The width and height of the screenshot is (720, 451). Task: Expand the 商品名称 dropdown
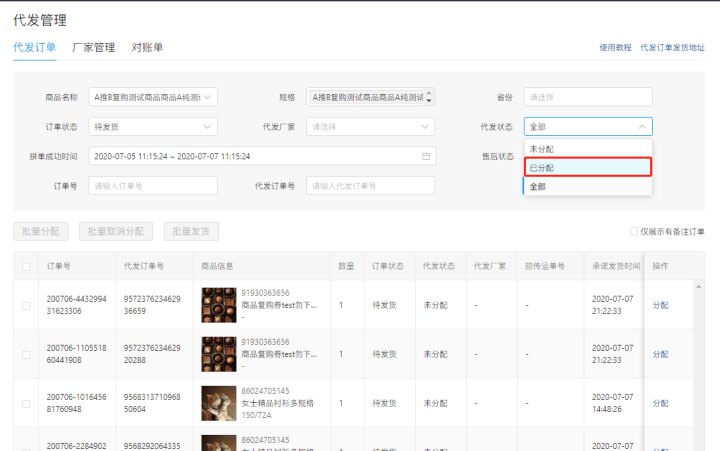tap(153, 97)
